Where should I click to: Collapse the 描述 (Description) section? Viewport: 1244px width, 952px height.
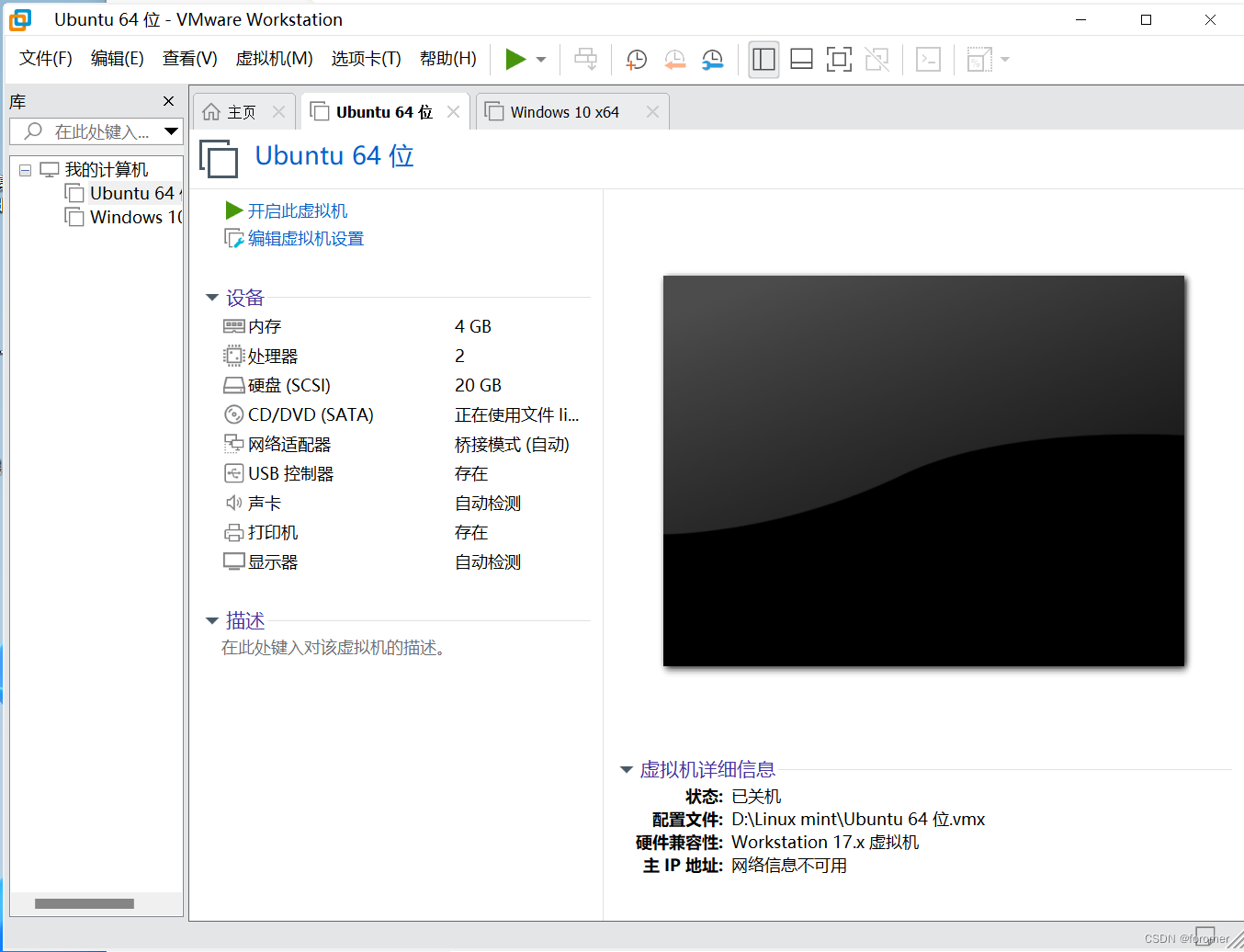(x=212, y=620)
